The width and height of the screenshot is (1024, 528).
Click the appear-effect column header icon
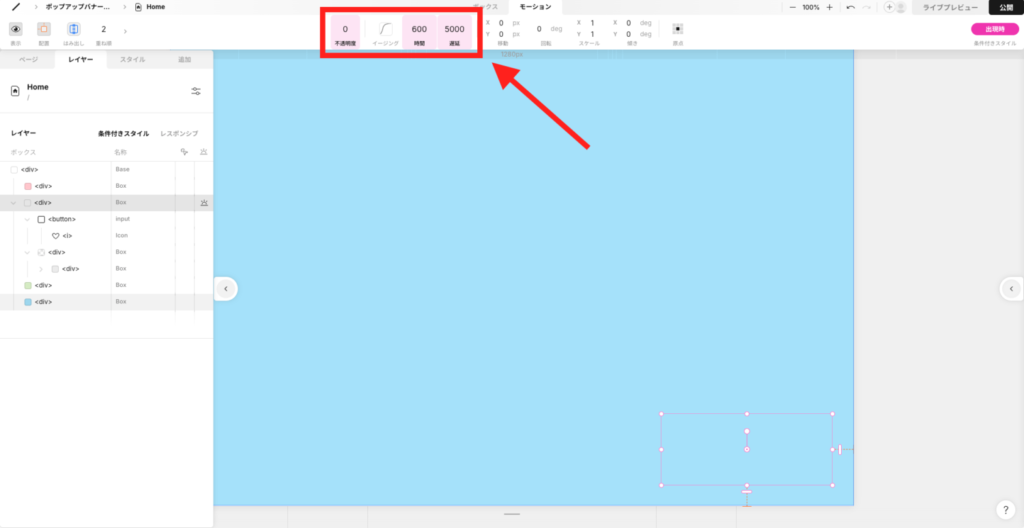(x=204, y=152)
